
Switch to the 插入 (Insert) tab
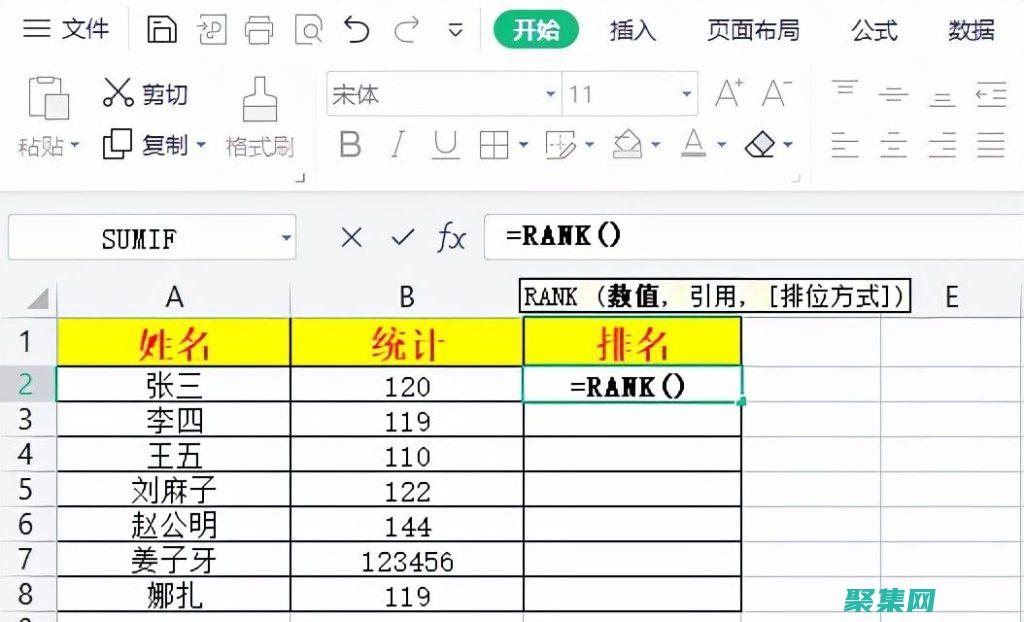(x=632, y=31)
